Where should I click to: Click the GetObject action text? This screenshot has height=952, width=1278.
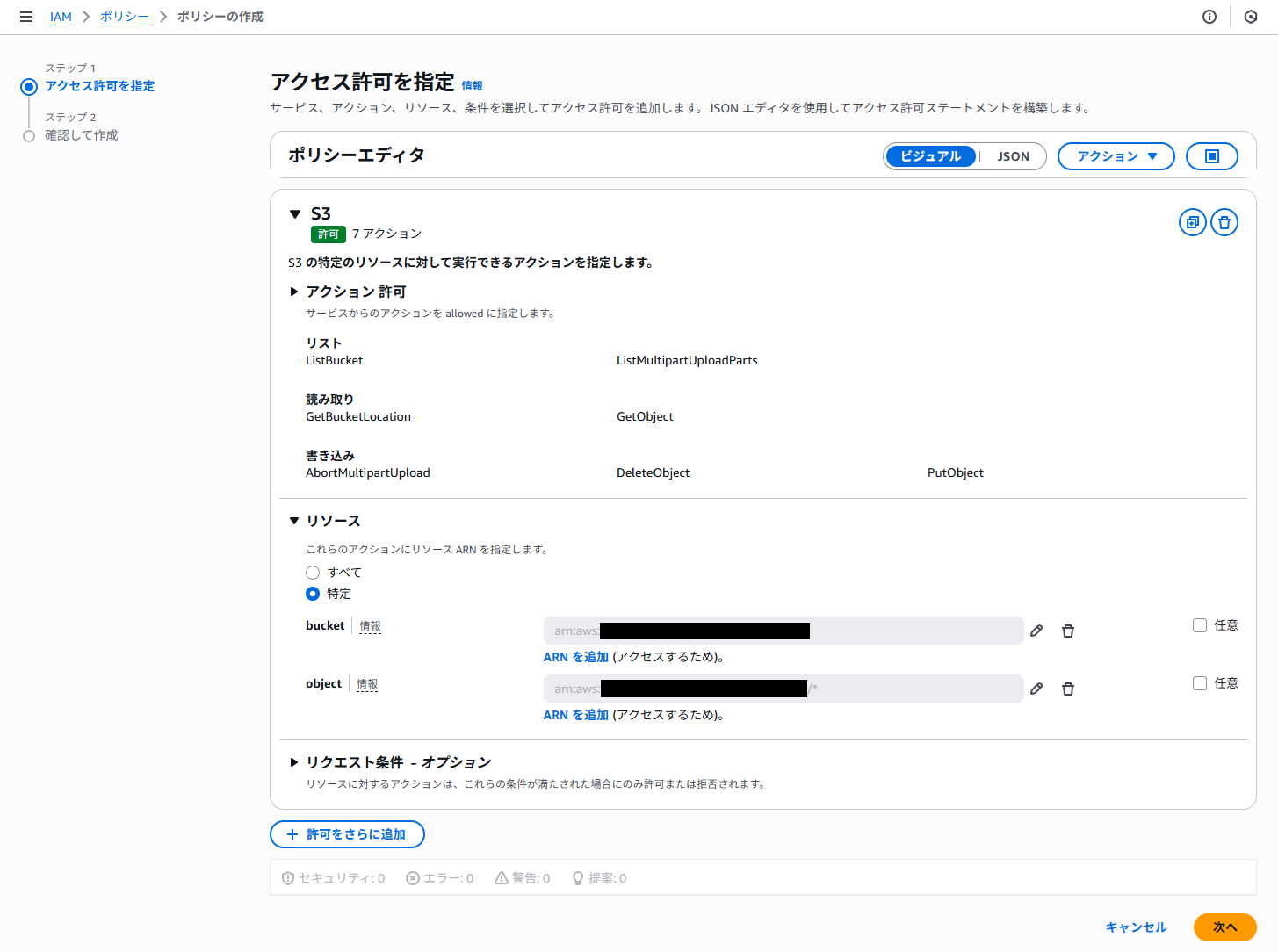click(645, 416)
